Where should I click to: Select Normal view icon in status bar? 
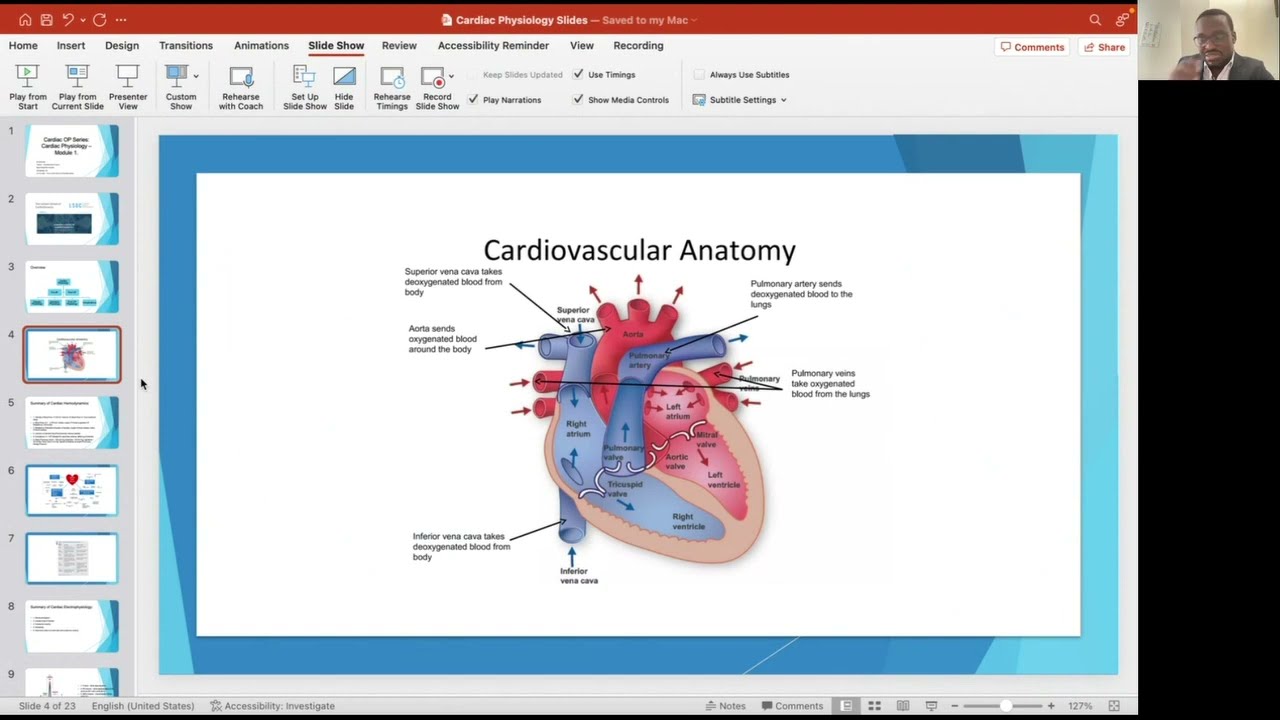846,706
